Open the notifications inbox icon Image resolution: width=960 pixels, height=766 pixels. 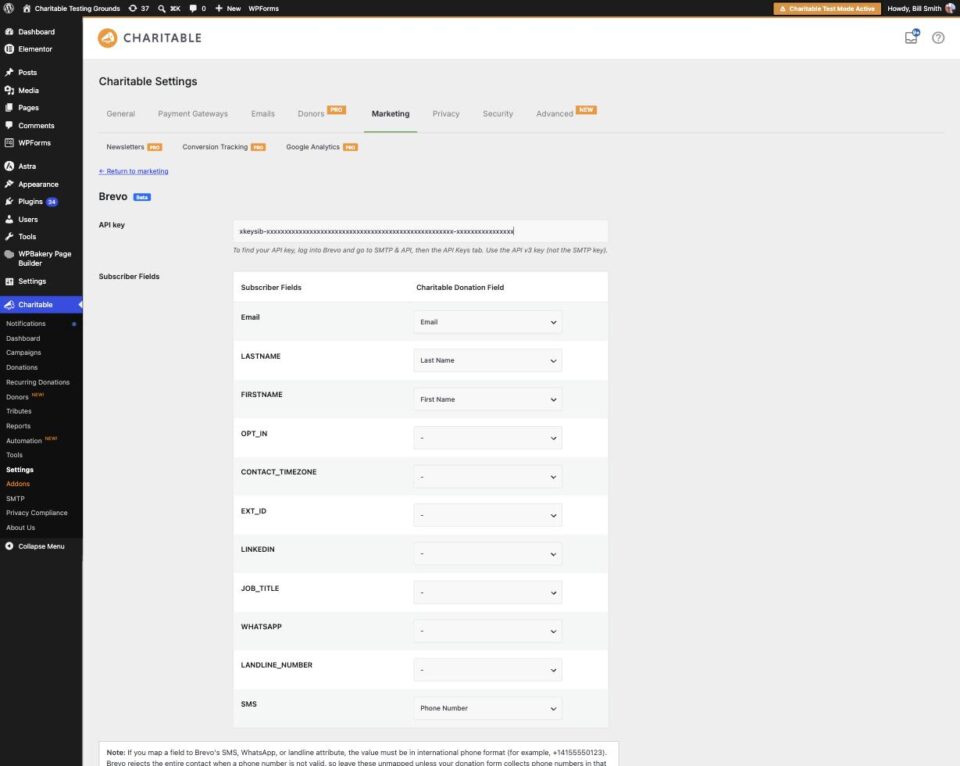pyautogui.click(x=912, y=37)
